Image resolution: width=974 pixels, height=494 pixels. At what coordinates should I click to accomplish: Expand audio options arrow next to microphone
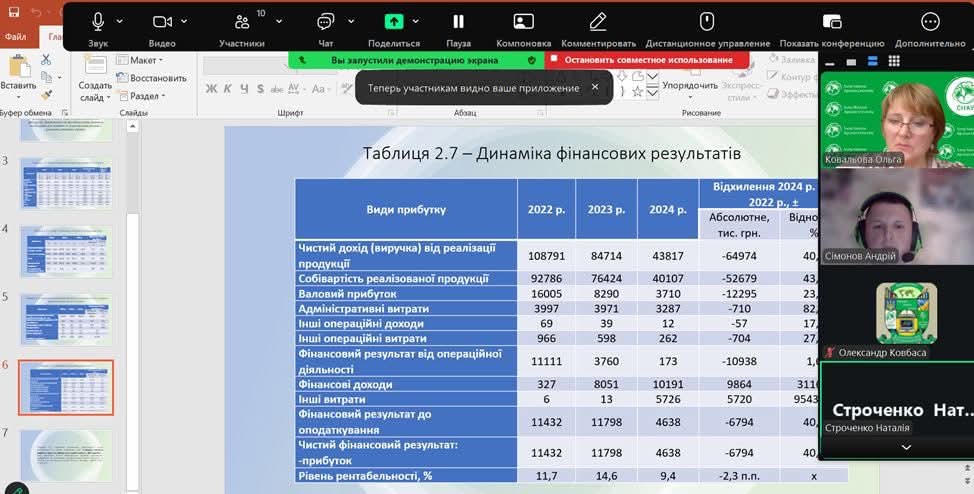point(120,21)
